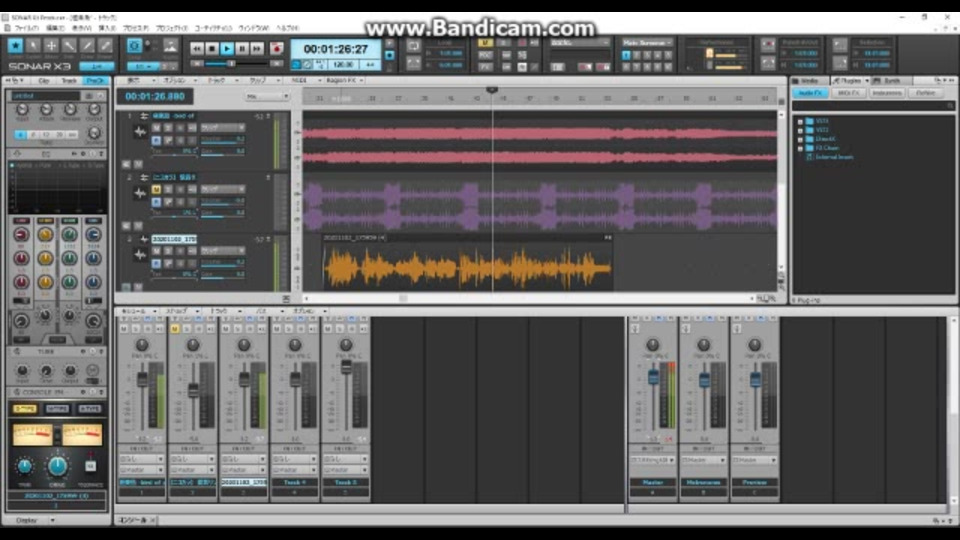Screen dimensions: 960x540
Task: Open the File menu in menu bar
Action: coord(26,28)
